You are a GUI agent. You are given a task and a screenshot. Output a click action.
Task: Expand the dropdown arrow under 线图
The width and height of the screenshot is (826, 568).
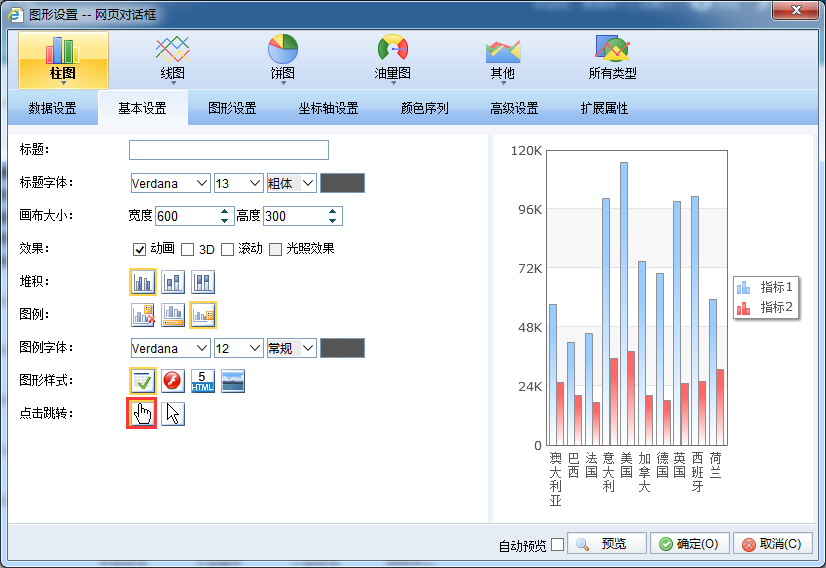coord(173,83)
